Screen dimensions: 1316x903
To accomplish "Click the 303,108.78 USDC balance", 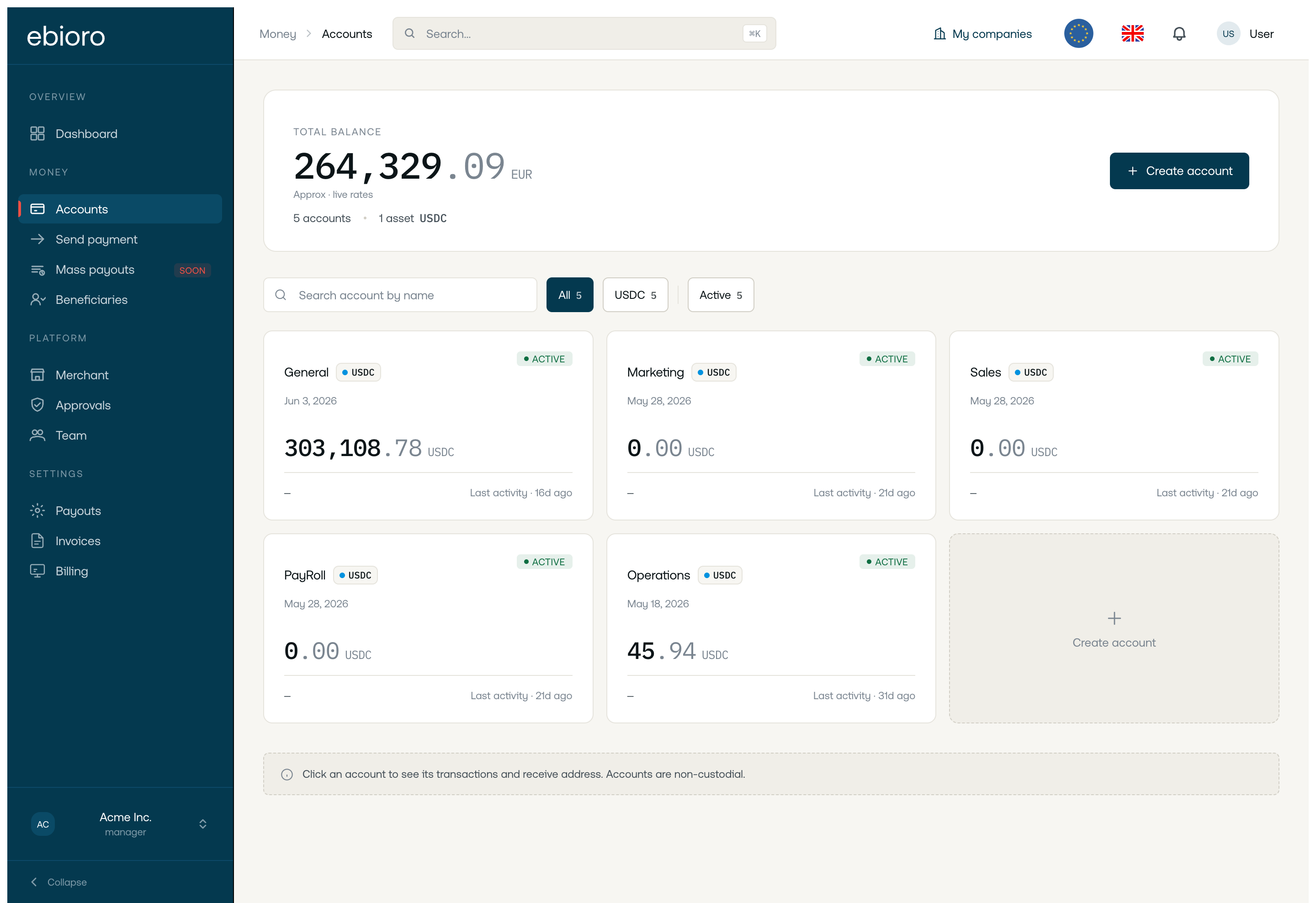I will click(369, 448).
